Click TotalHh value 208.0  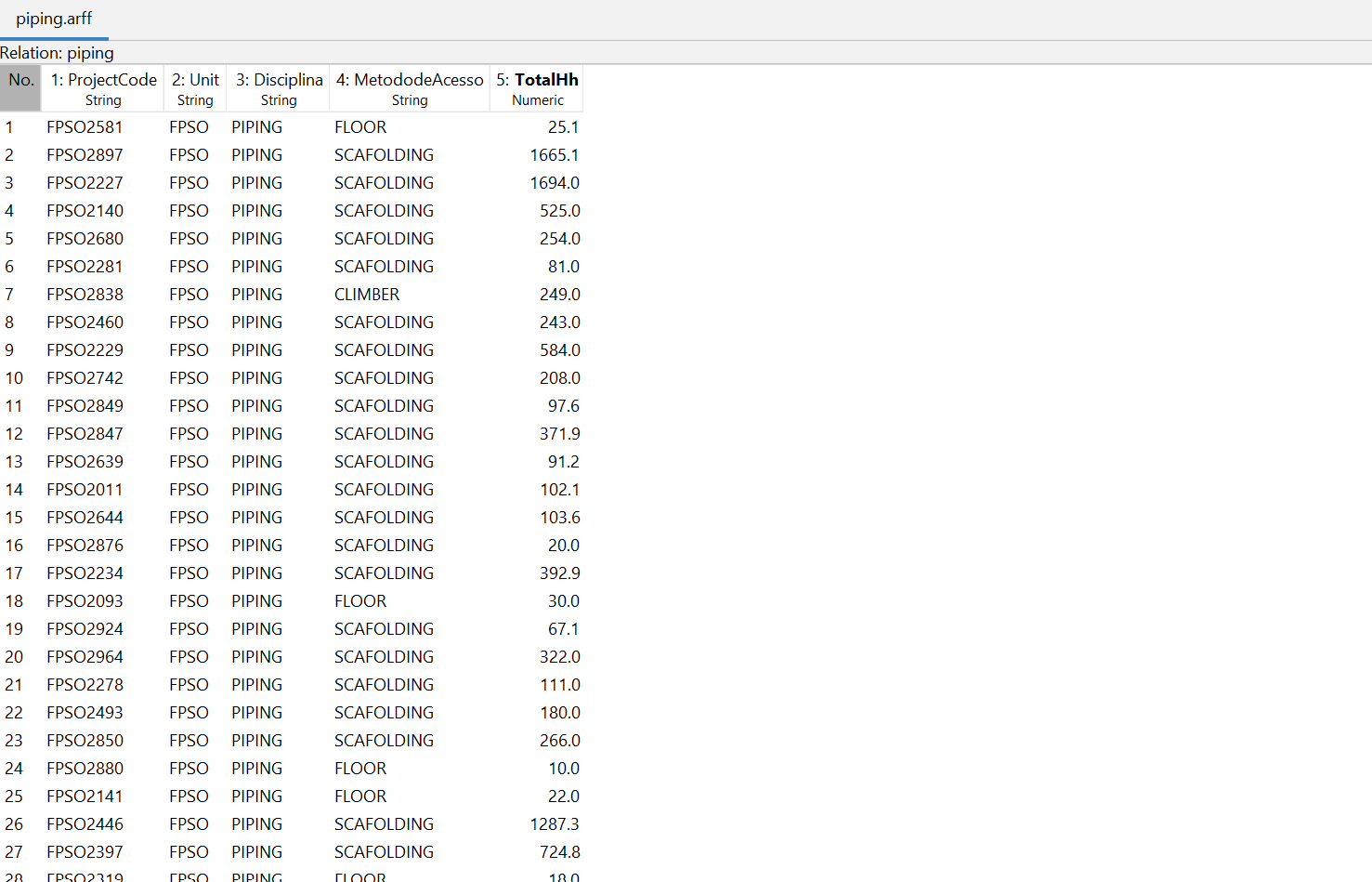tap(559, 378)
